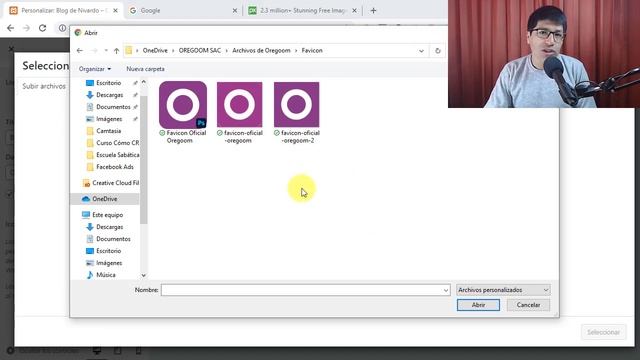Click OneDrive in the address breadcrumb
Screen dimensions: 640x360
point(155,51)
